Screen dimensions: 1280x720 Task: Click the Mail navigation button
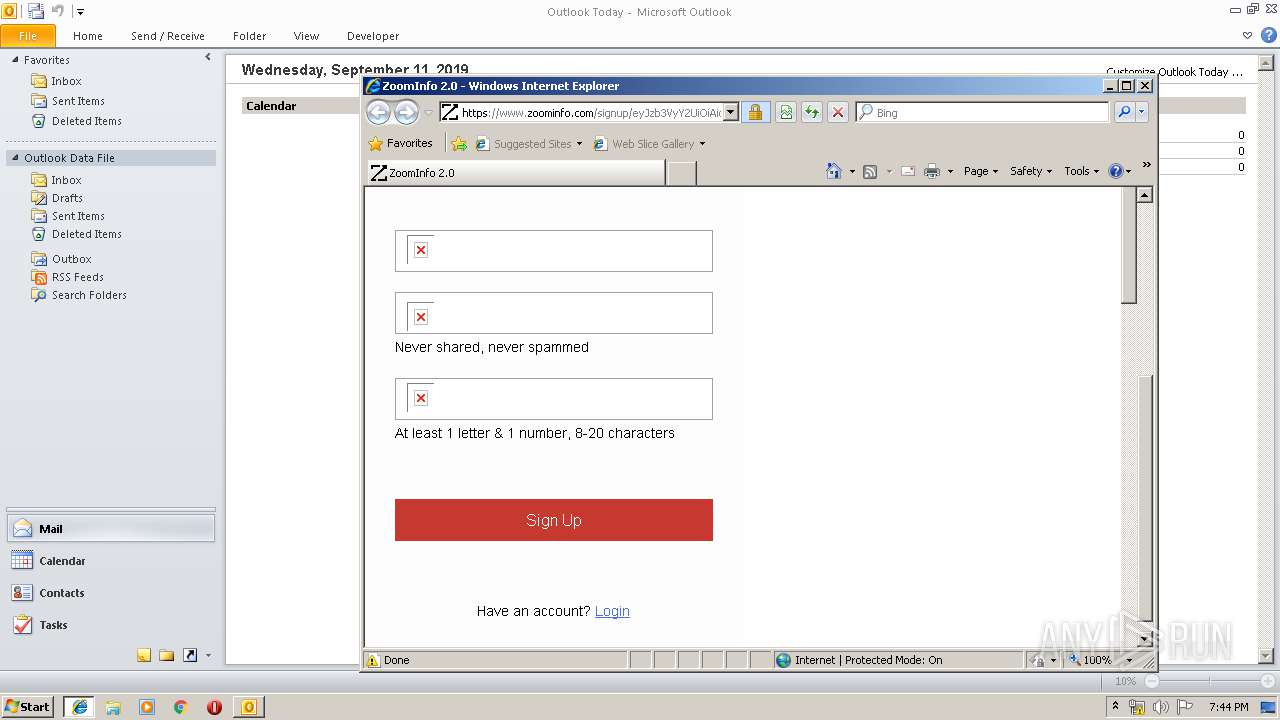(111, 529)
